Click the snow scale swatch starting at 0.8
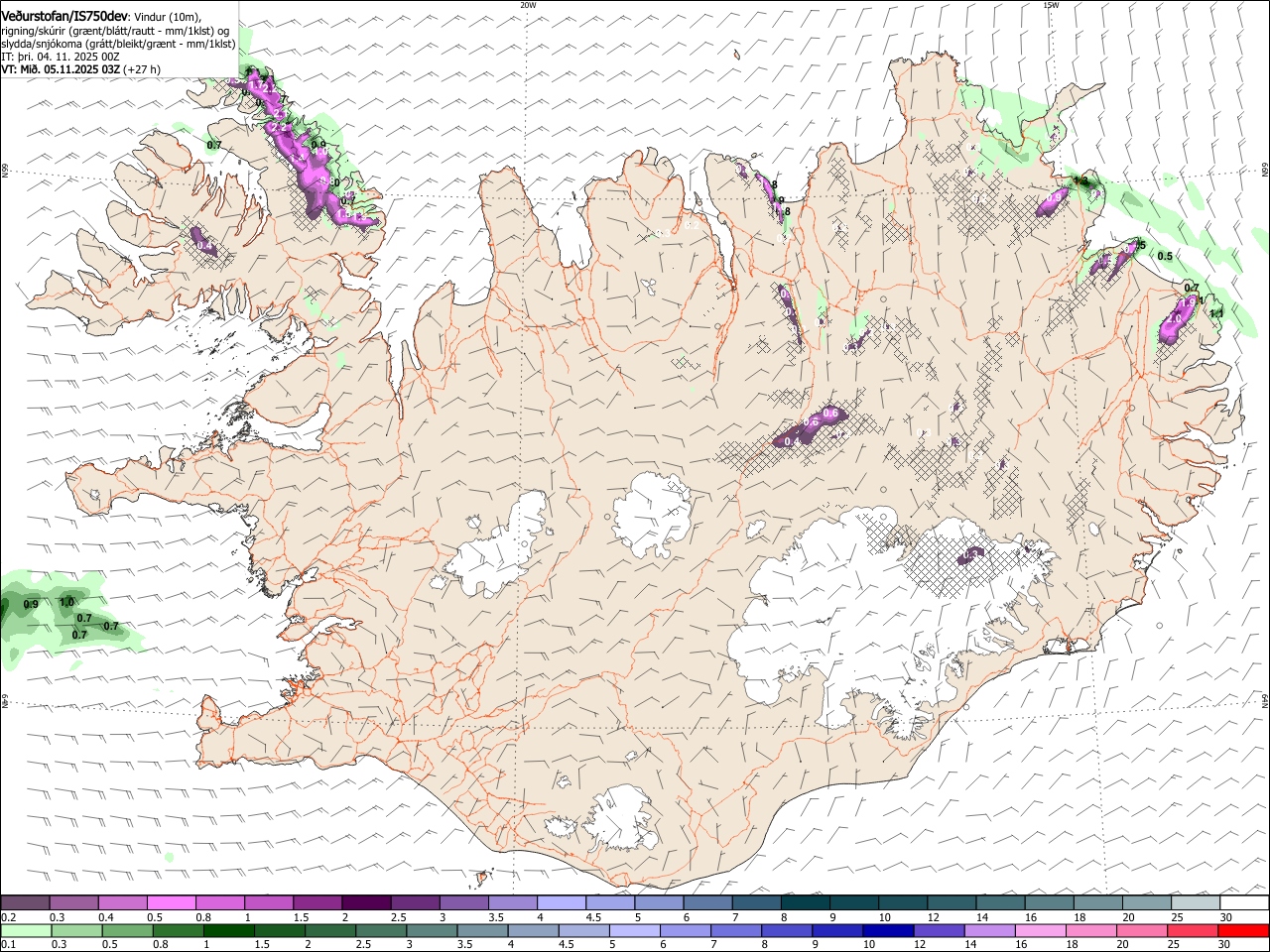 point(219,903)
